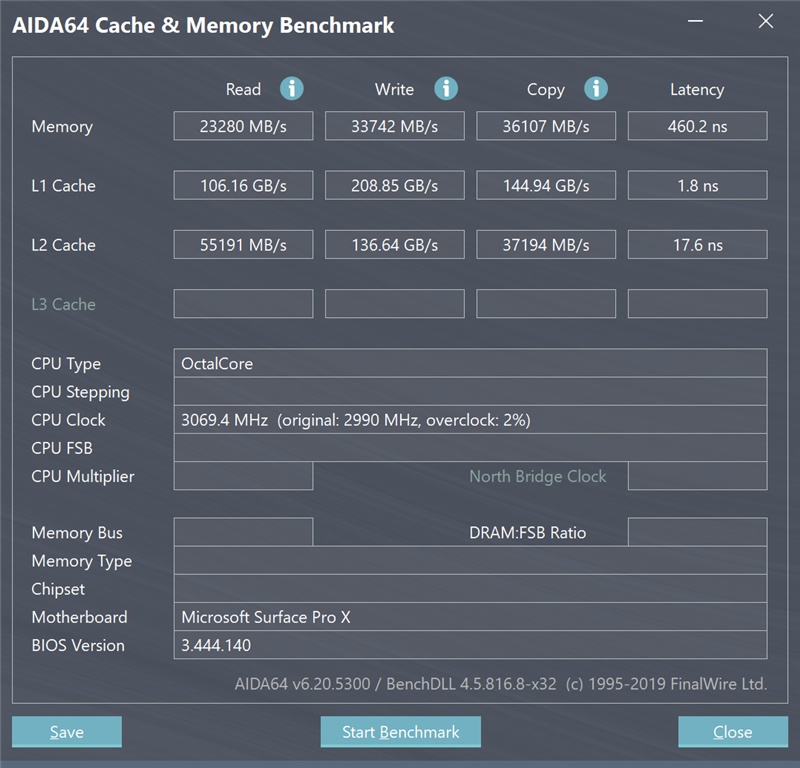Click the info icon next to Write
The image size is (800, 768).
[446, 89]
